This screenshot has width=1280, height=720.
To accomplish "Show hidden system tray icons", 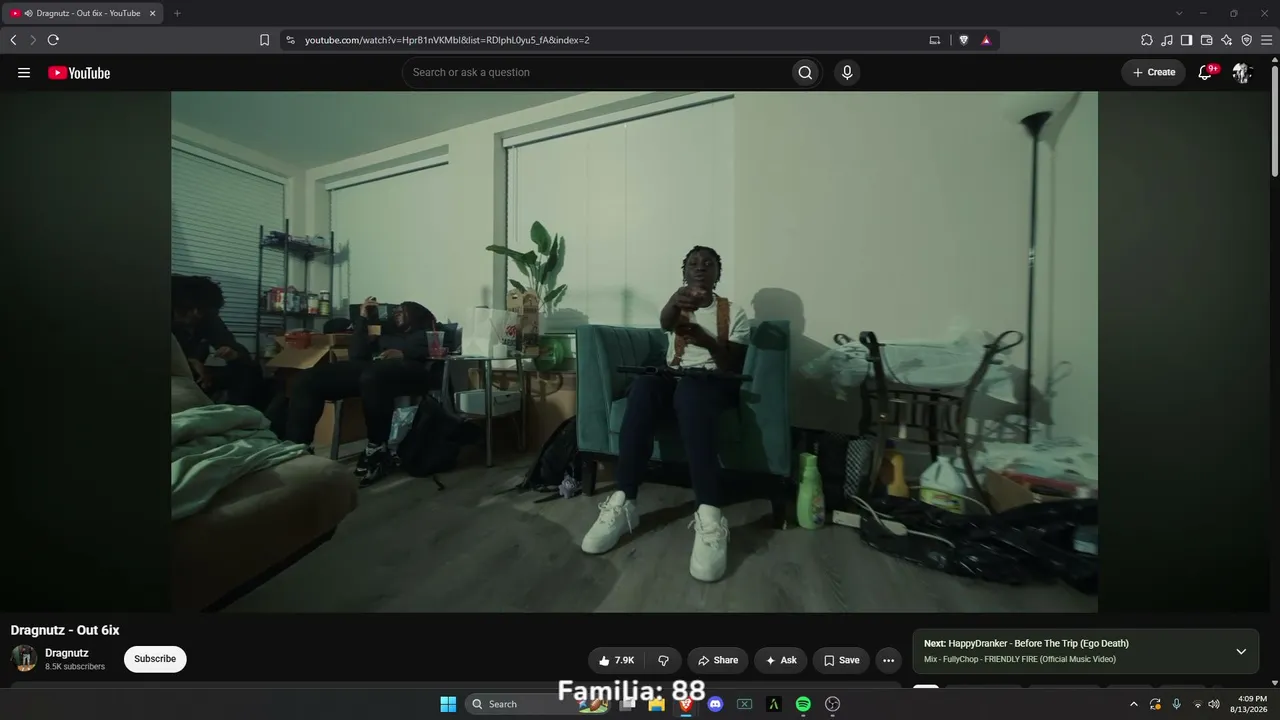I will click(1134, 704).
